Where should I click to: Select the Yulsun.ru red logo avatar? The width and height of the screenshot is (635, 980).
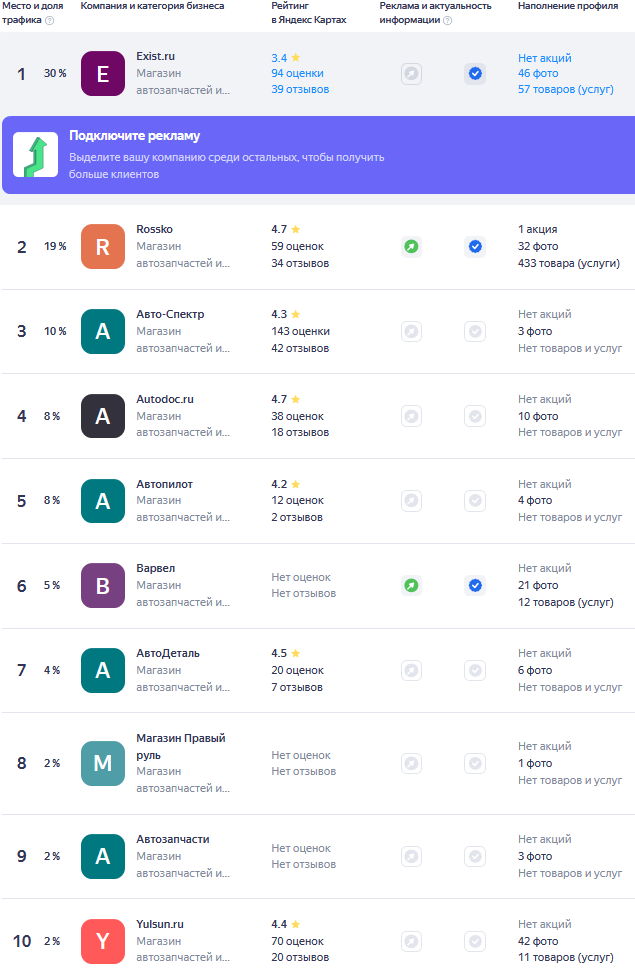pos(103,941)
